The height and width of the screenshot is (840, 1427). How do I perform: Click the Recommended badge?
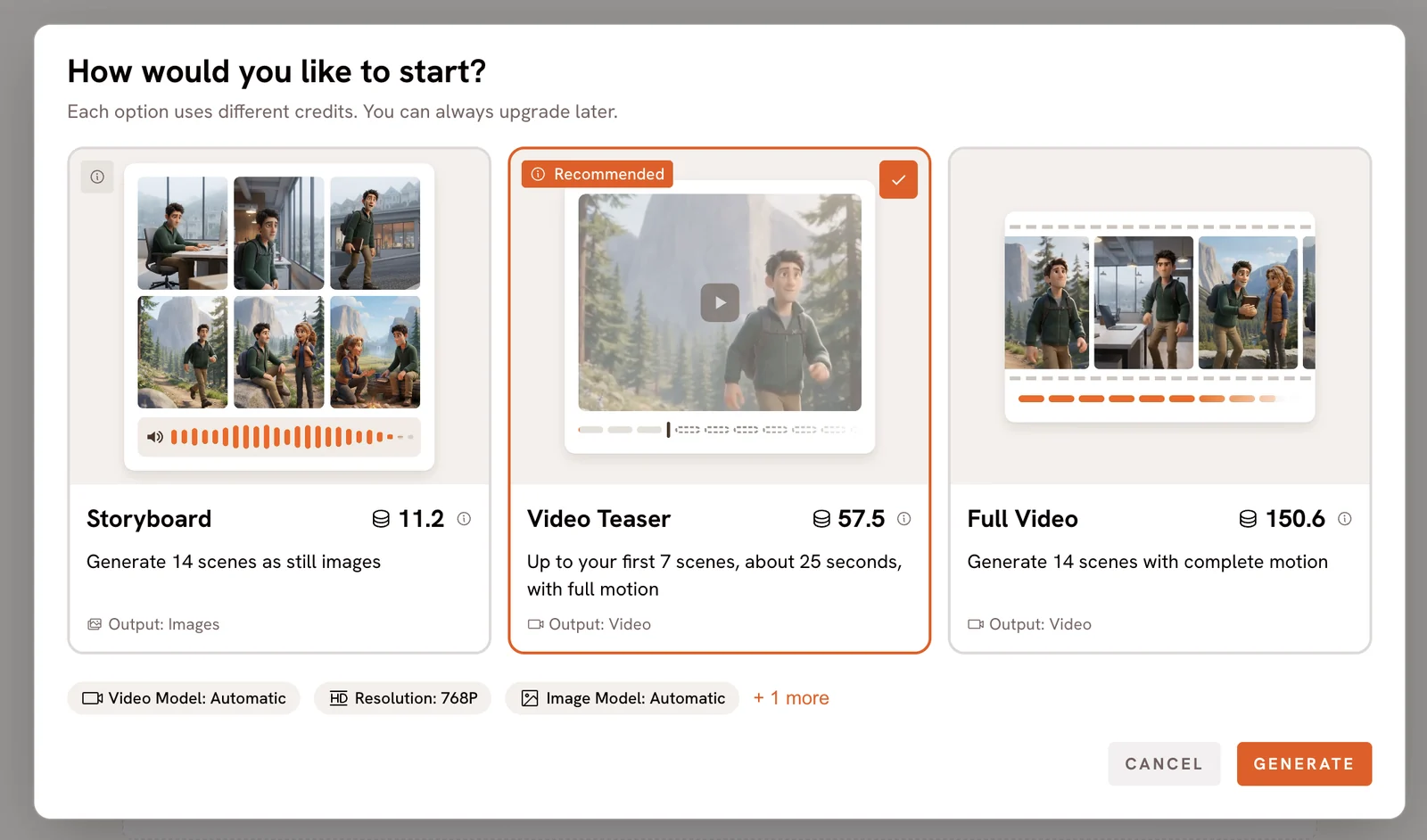pyautogui.click(x=598, y=174)
